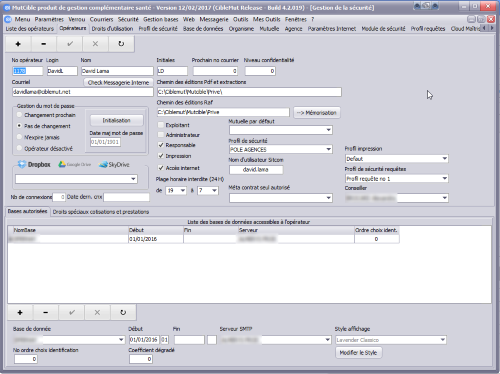Open 'Profil de sécurité requêtes' dropdown

click(x=445, y=179)
